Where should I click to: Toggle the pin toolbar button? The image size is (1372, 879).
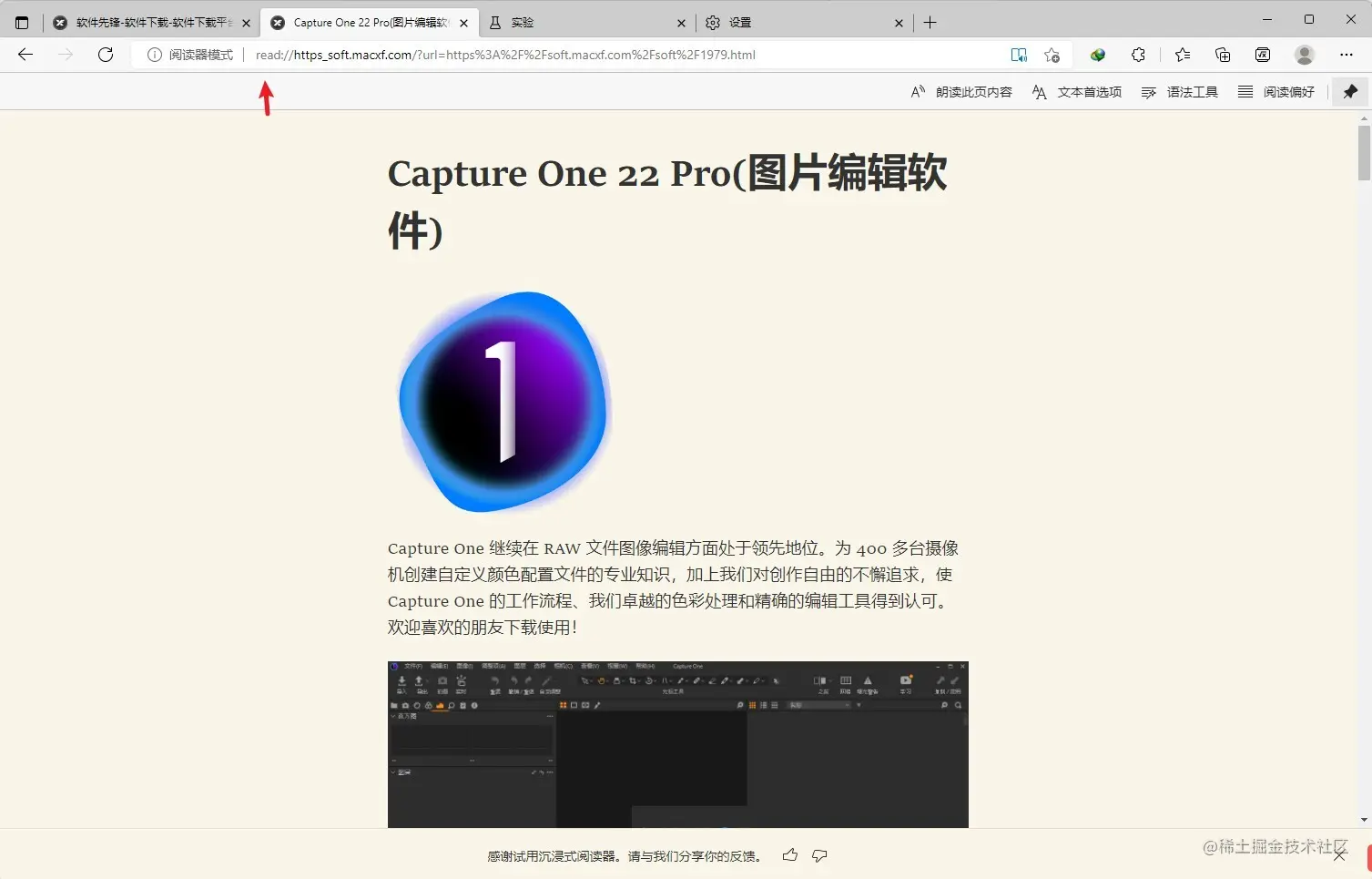(1350, 92)
